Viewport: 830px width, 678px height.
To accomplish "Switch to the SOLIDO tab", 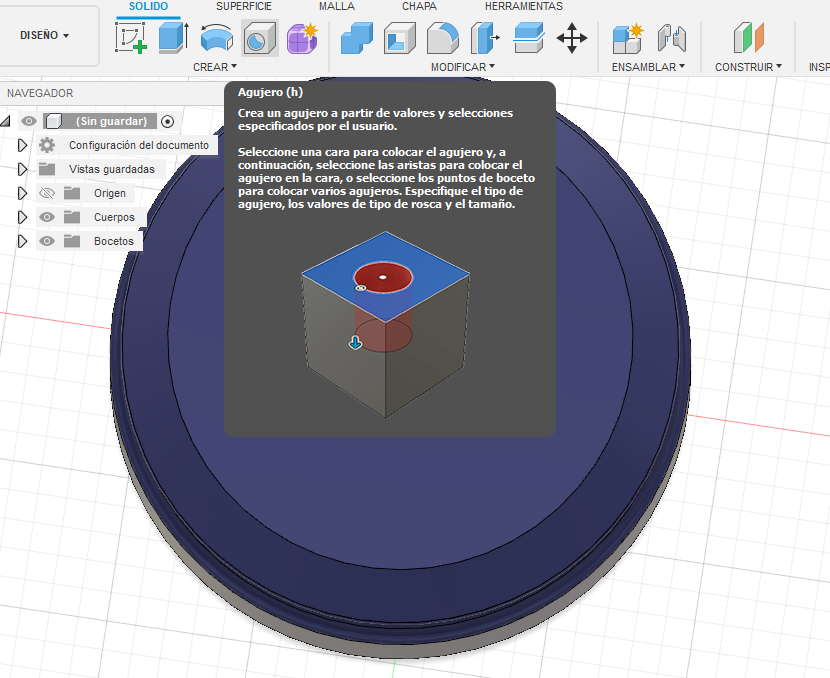I will coord(148,6).
